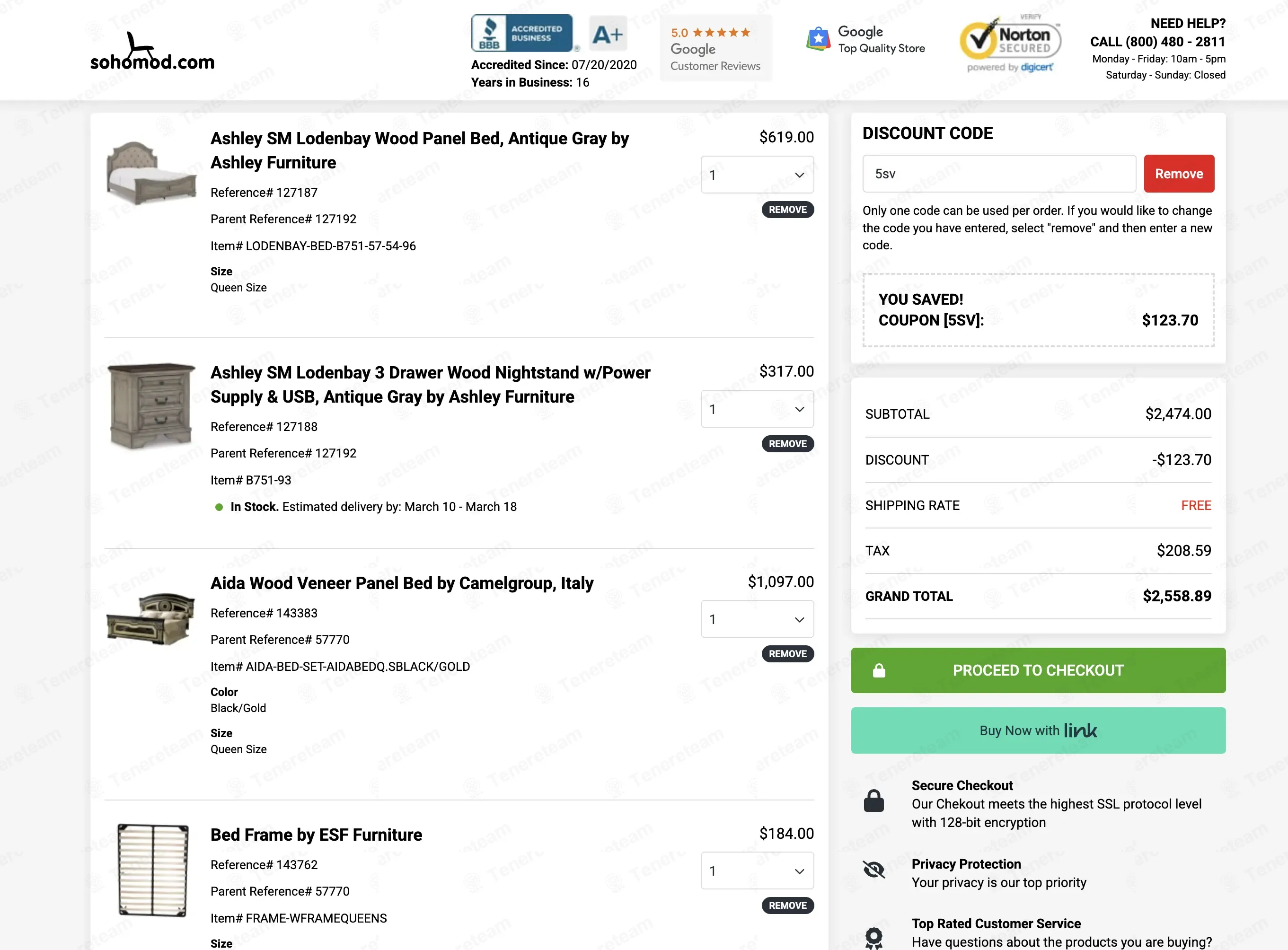The width and height of the screenshot is (1288, 950).
Task: Click the DISCOUNT CODE heading
Action: [x=927, y=133]
